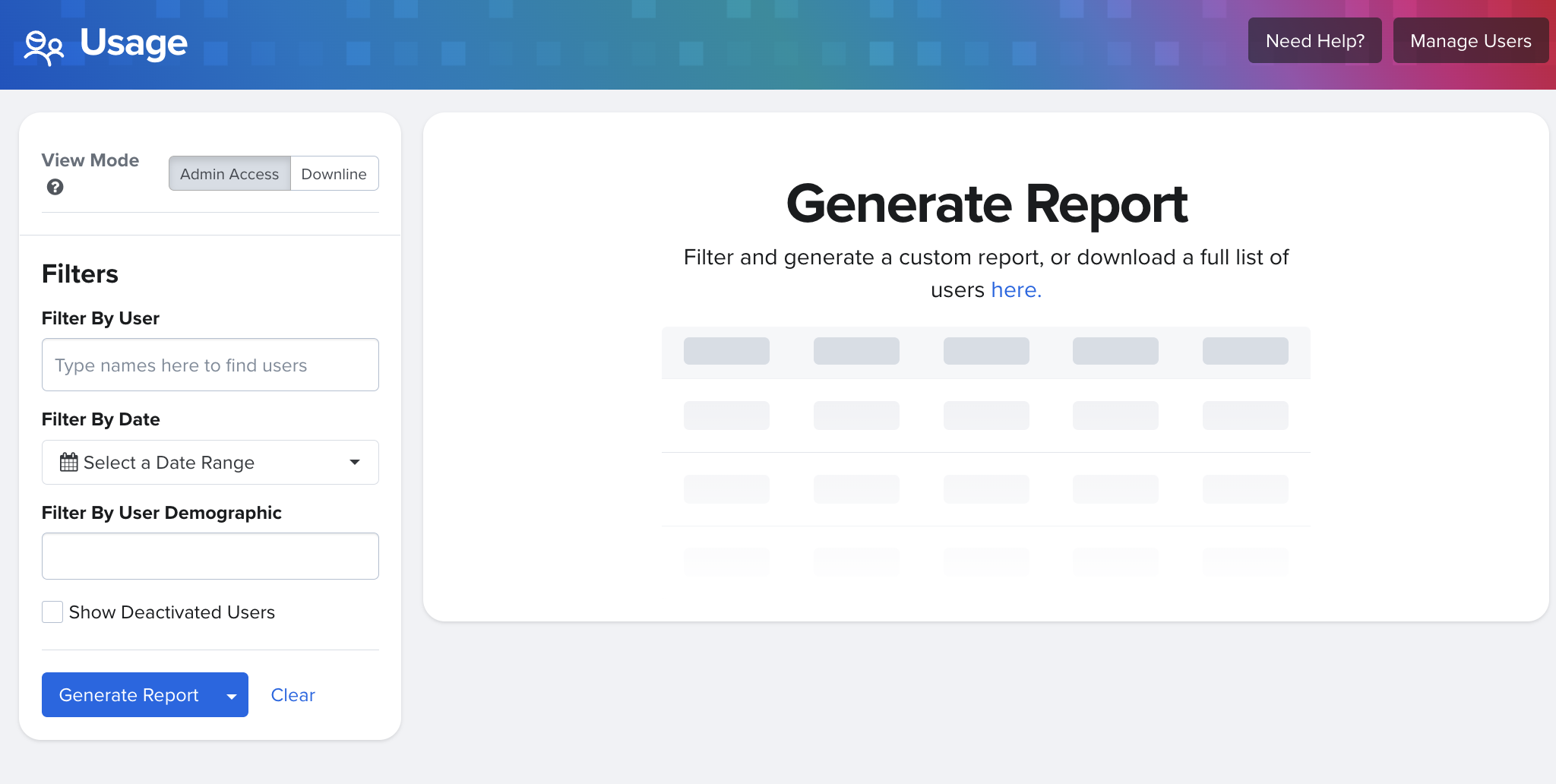Click the View Mode help question mark
Image resolution: width=1556 pixels, height=784 pixels.
click(55, 187)
